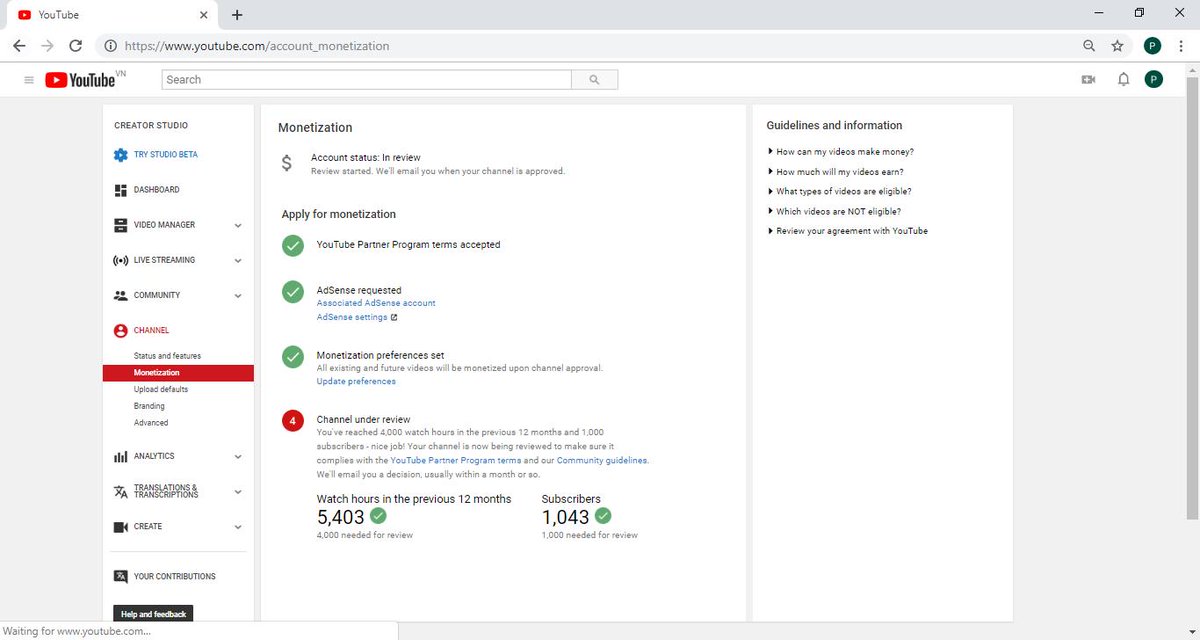1200x640 pixels.
Task: Click 'Account status: In review' text
Action: 366,158
